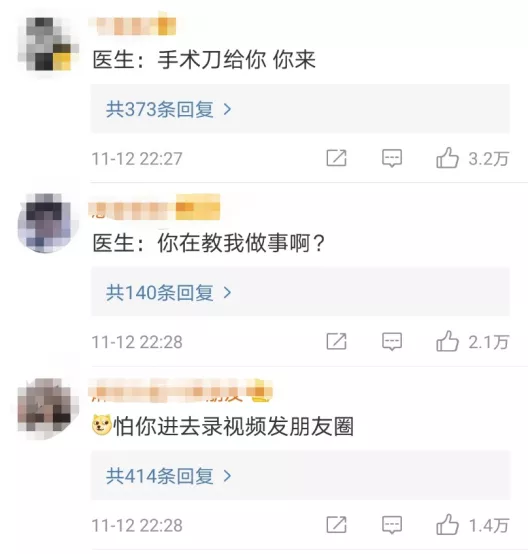Open second commenter's avatar
Screen dimensions: 528x554
pyautogui.click(x=47, y=223)
